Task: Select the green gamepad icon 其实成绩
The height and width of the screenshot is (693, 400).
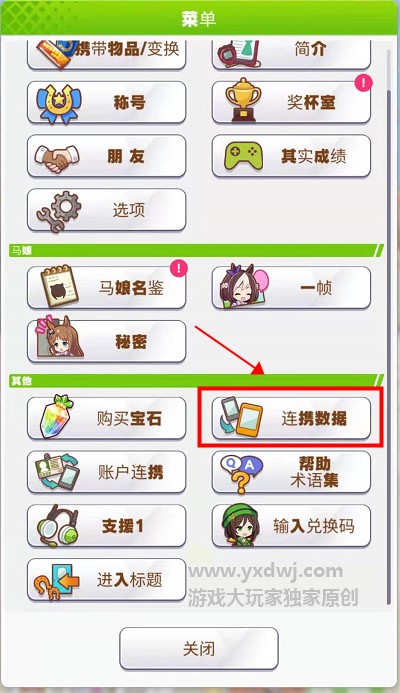Action: 240,156
